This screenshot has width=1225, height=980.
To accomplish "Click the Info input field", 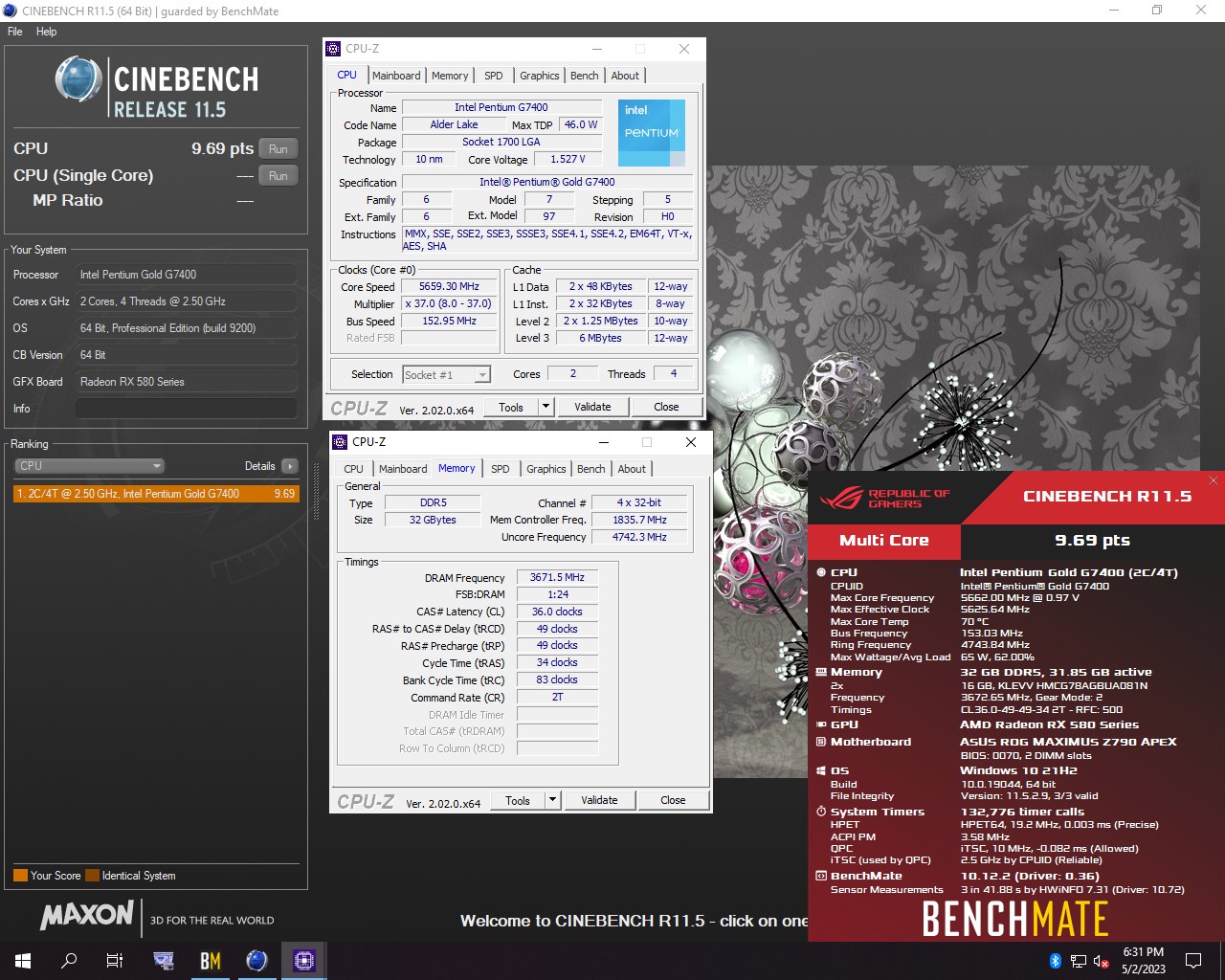I will [x=186, y=409].
